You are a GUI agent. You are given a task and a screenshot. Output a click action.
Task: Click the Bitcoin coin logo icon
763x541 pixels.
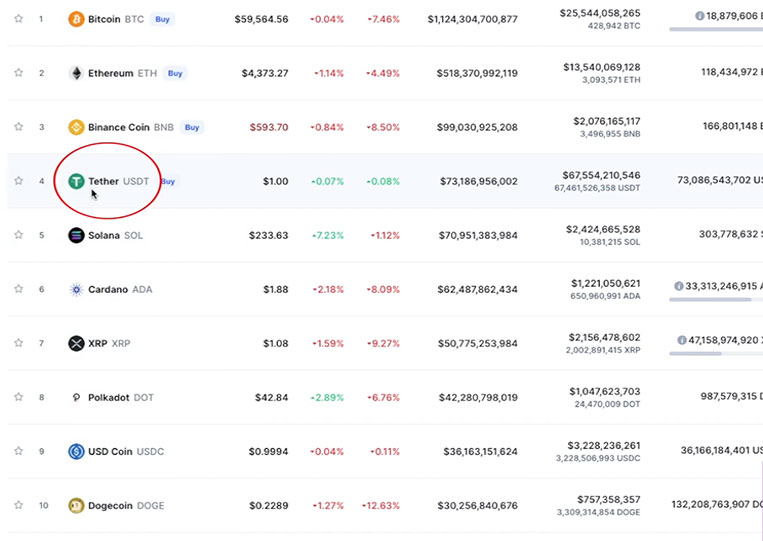(76, 19)
